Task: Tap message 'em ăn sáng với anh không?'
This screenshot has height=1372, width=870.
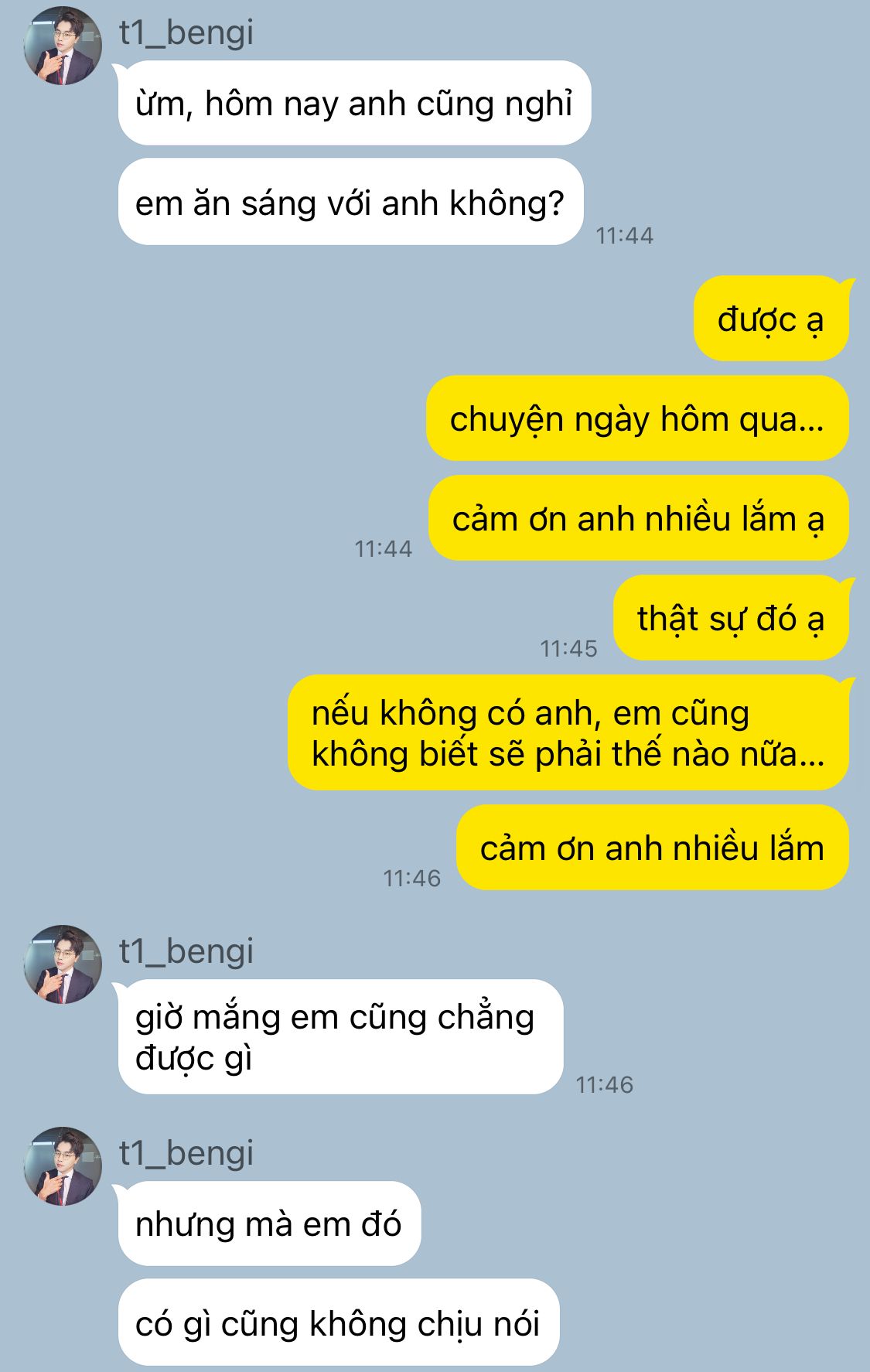Action: [x=350, y=203]
